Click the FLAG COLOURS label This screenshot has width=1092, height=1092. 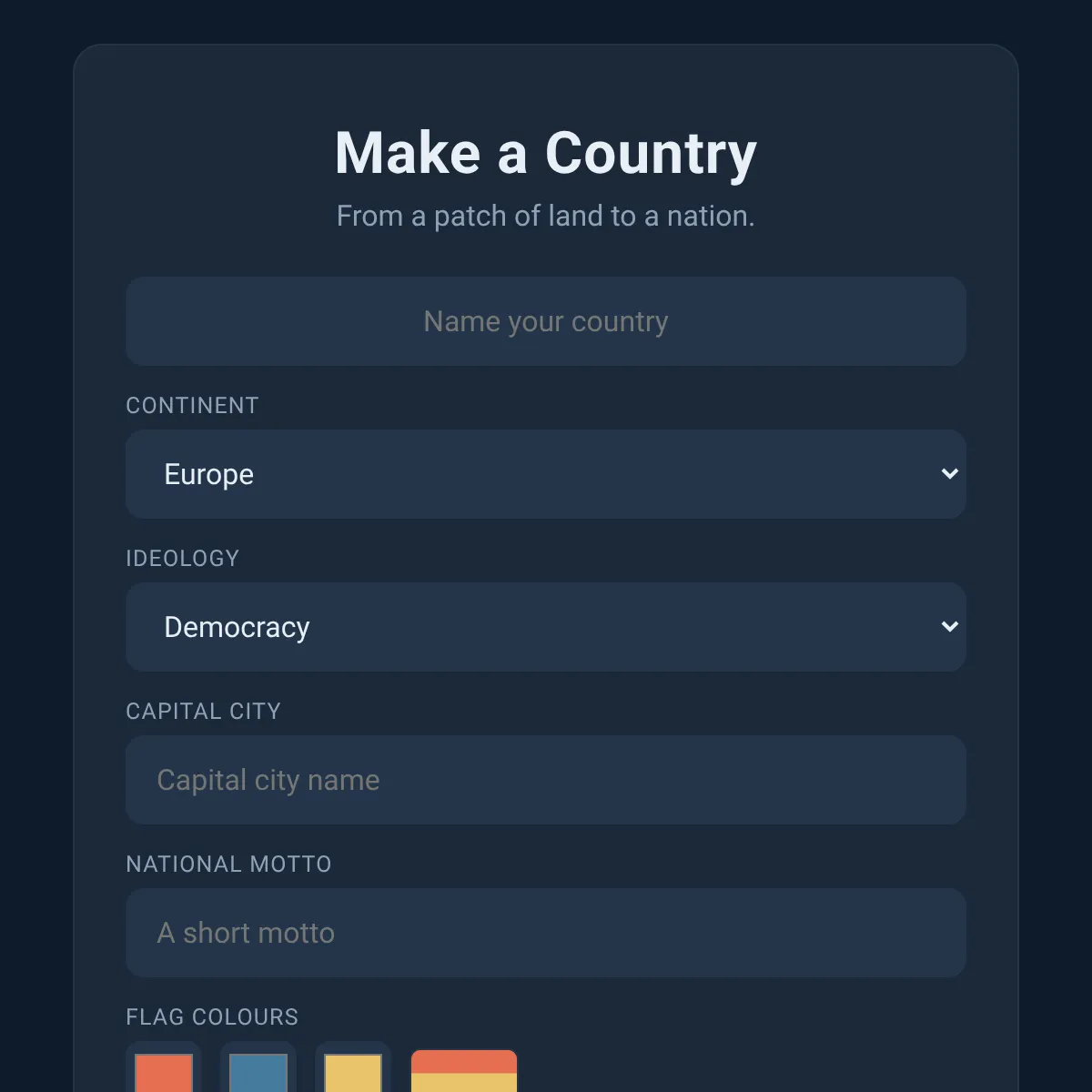[x=212, y=1017]
